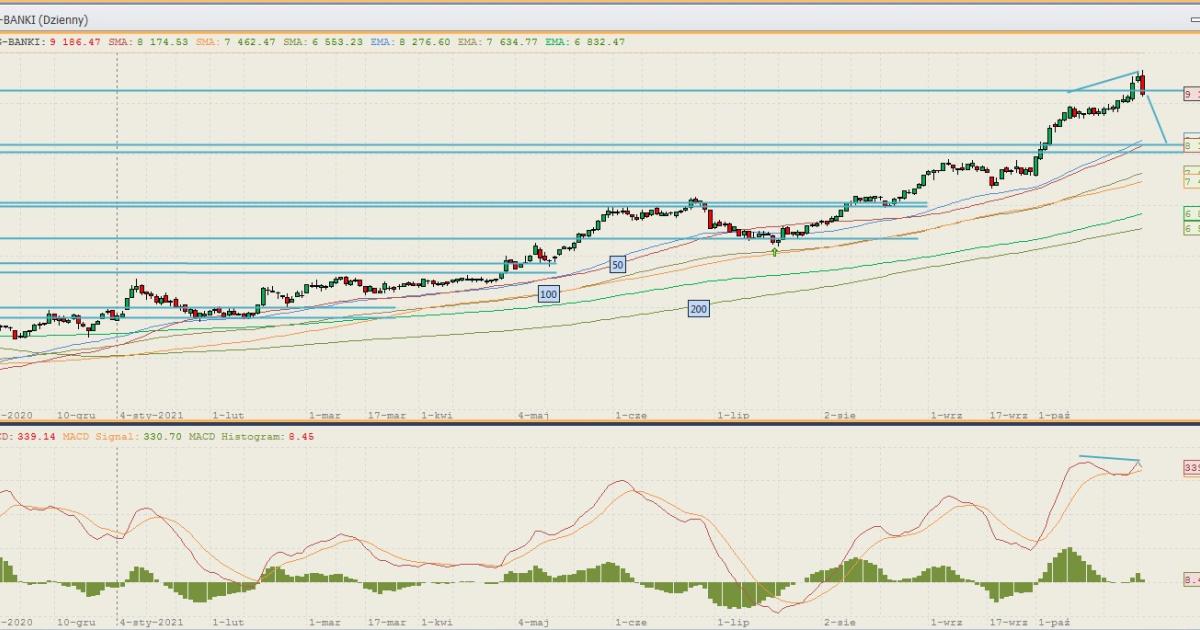Select the SMA 6 553.23 legend entry
The width and height of the screenshot is (1200, 630).
pos(321,42)
